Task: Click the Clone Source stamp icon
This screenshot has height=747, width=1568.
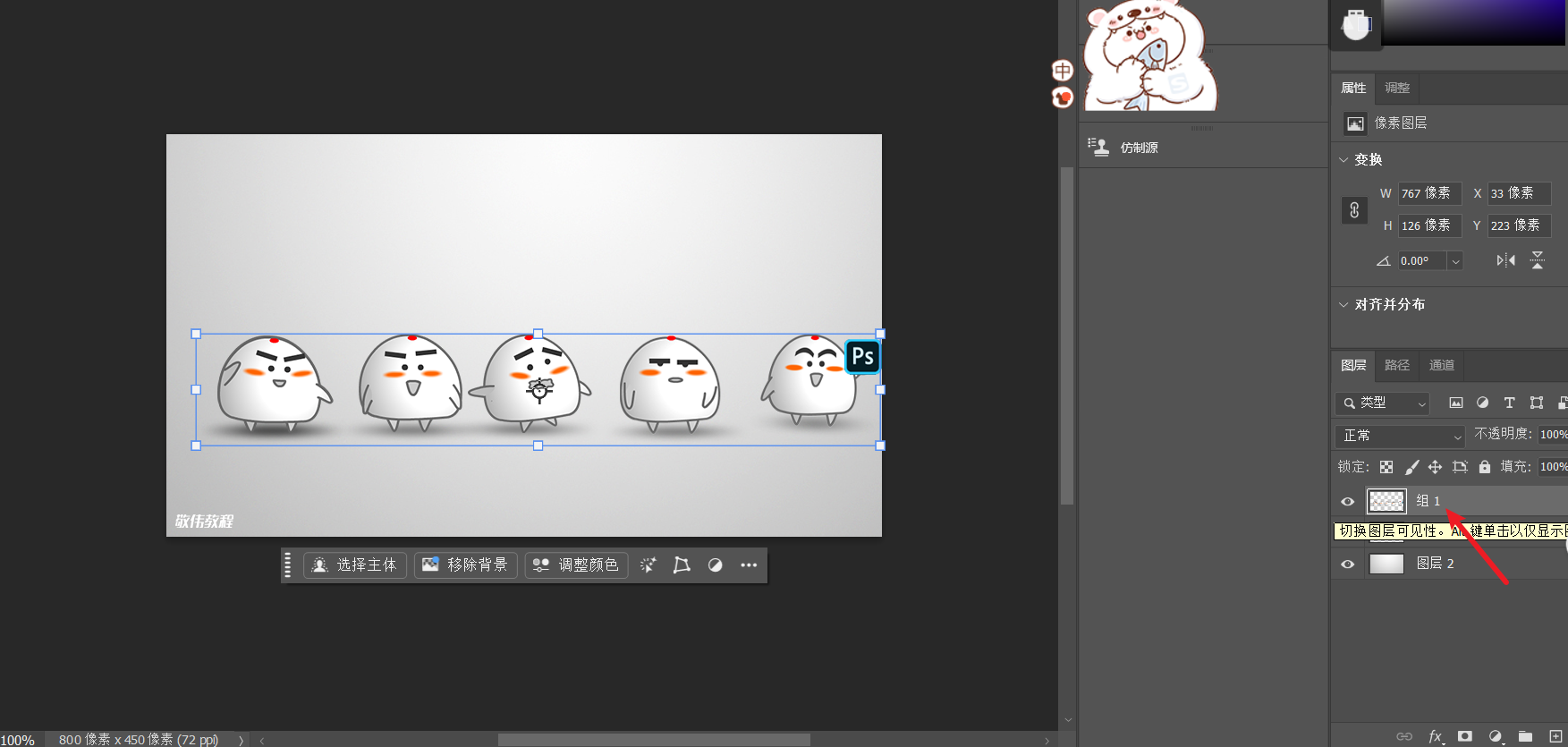Action: tap(1098, 147)
